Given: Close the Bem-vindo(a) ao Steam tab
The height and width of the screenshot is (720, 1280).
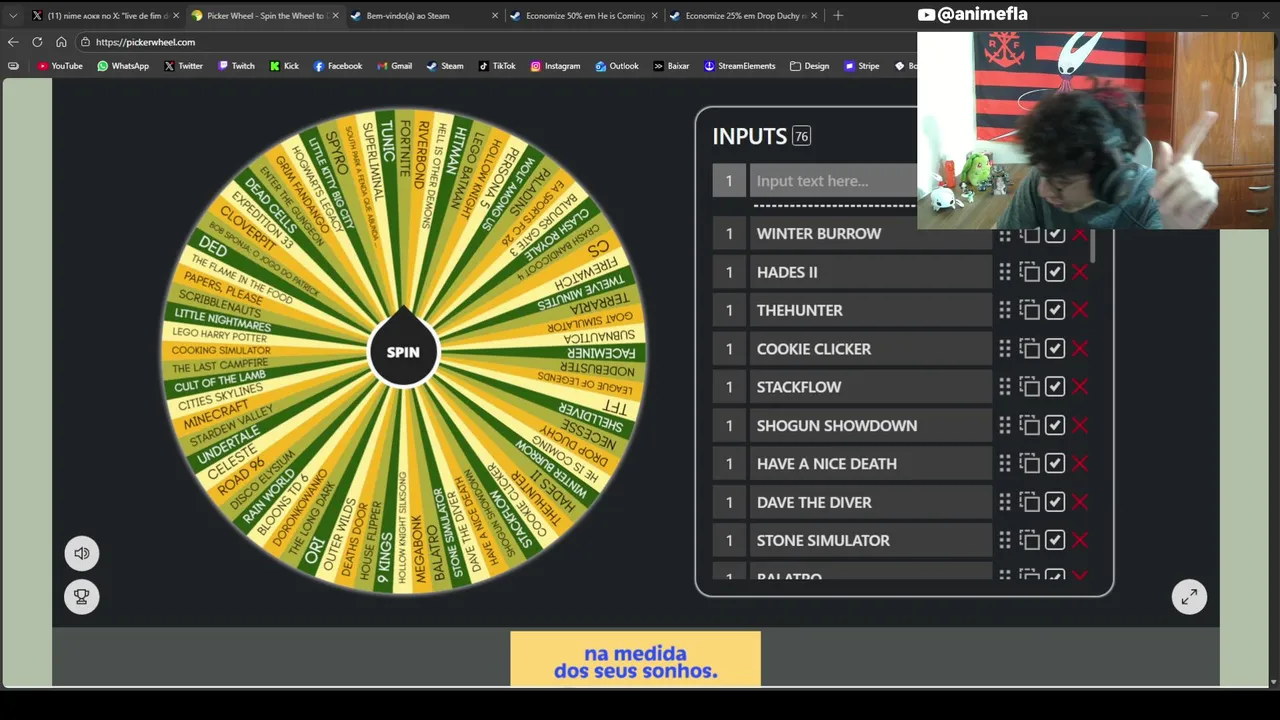Looking at the screenshot, I should (495, 16).
